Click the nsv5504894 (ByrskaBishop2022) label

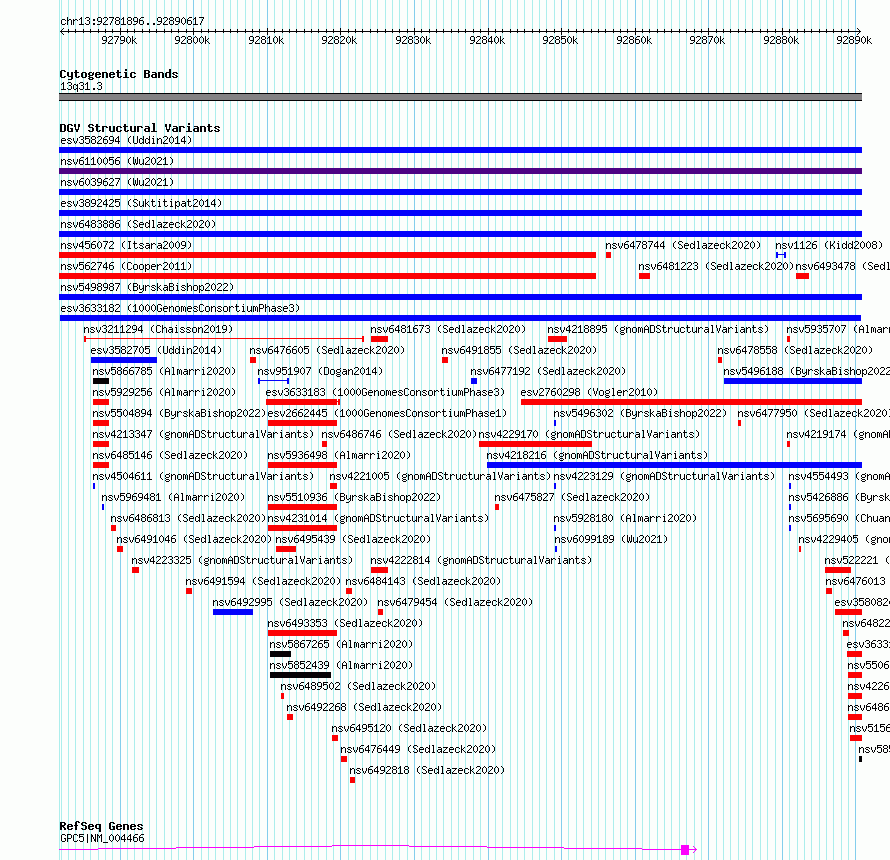point(179,413)
